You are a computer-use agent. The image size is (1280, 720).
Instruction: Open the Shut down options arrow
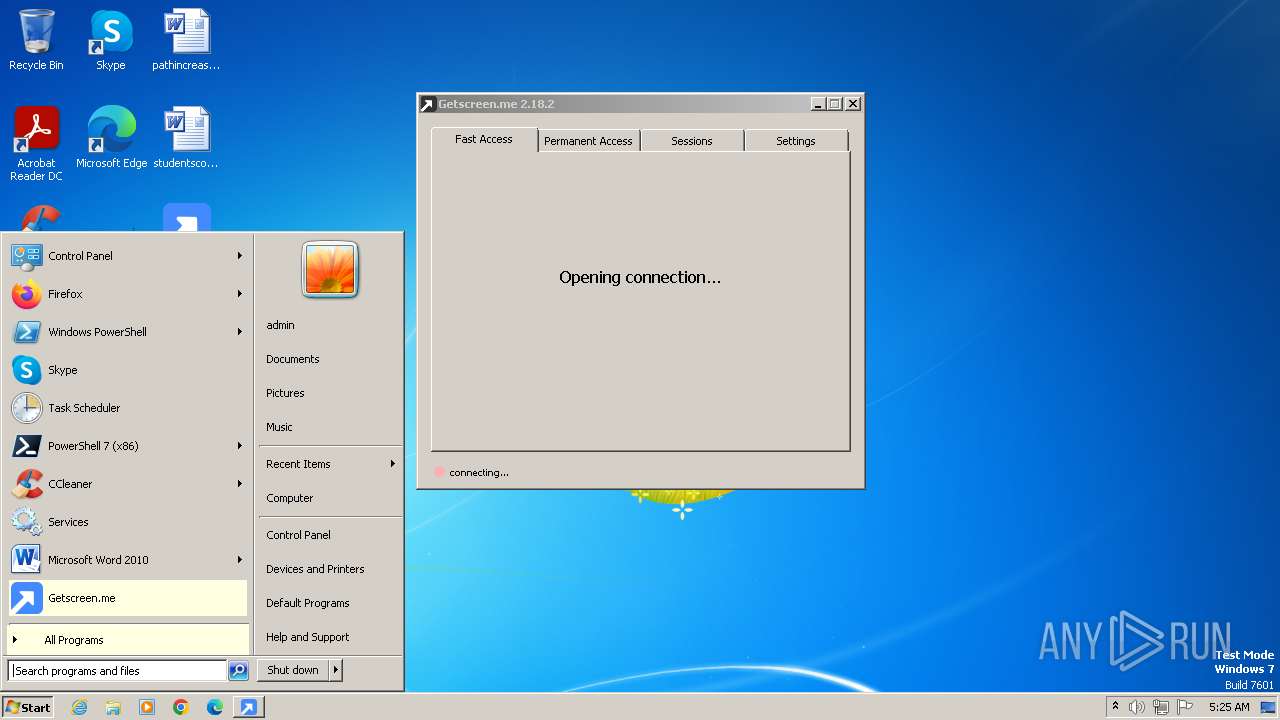(336, 670)
